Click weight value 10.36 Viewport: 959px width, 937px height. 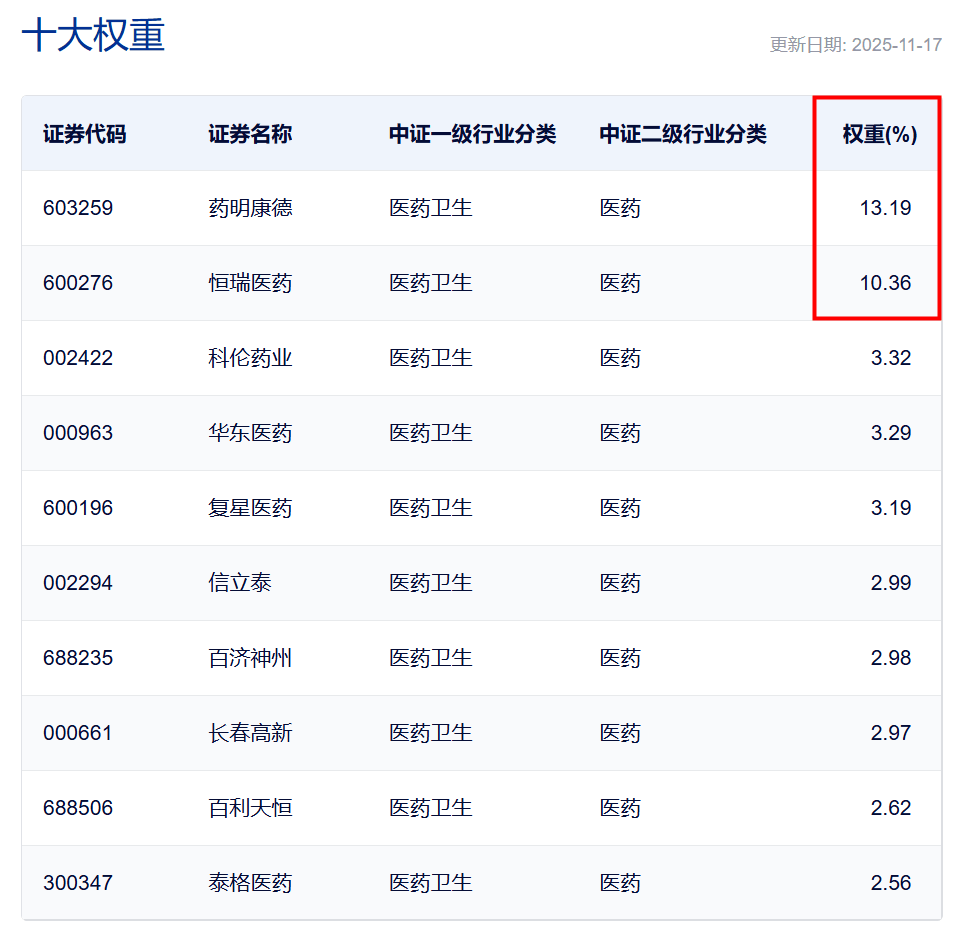click(x=885, y=283)
